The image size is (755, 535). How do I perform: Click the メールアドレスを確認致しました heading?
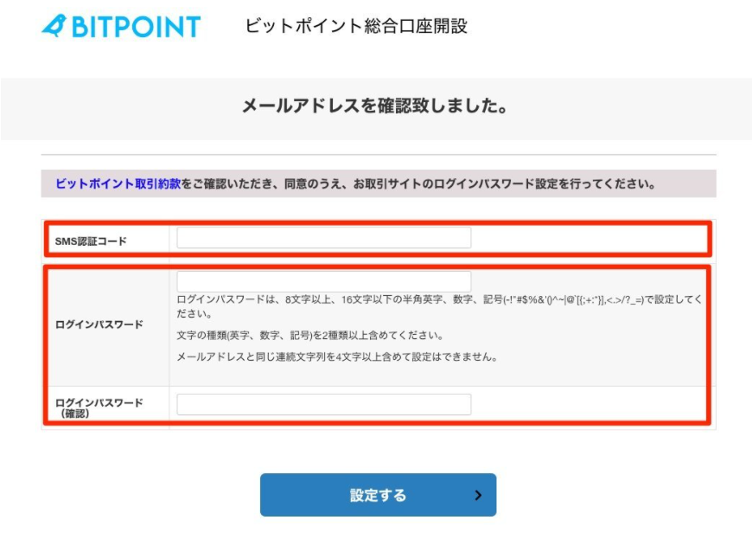pos(375,105)
